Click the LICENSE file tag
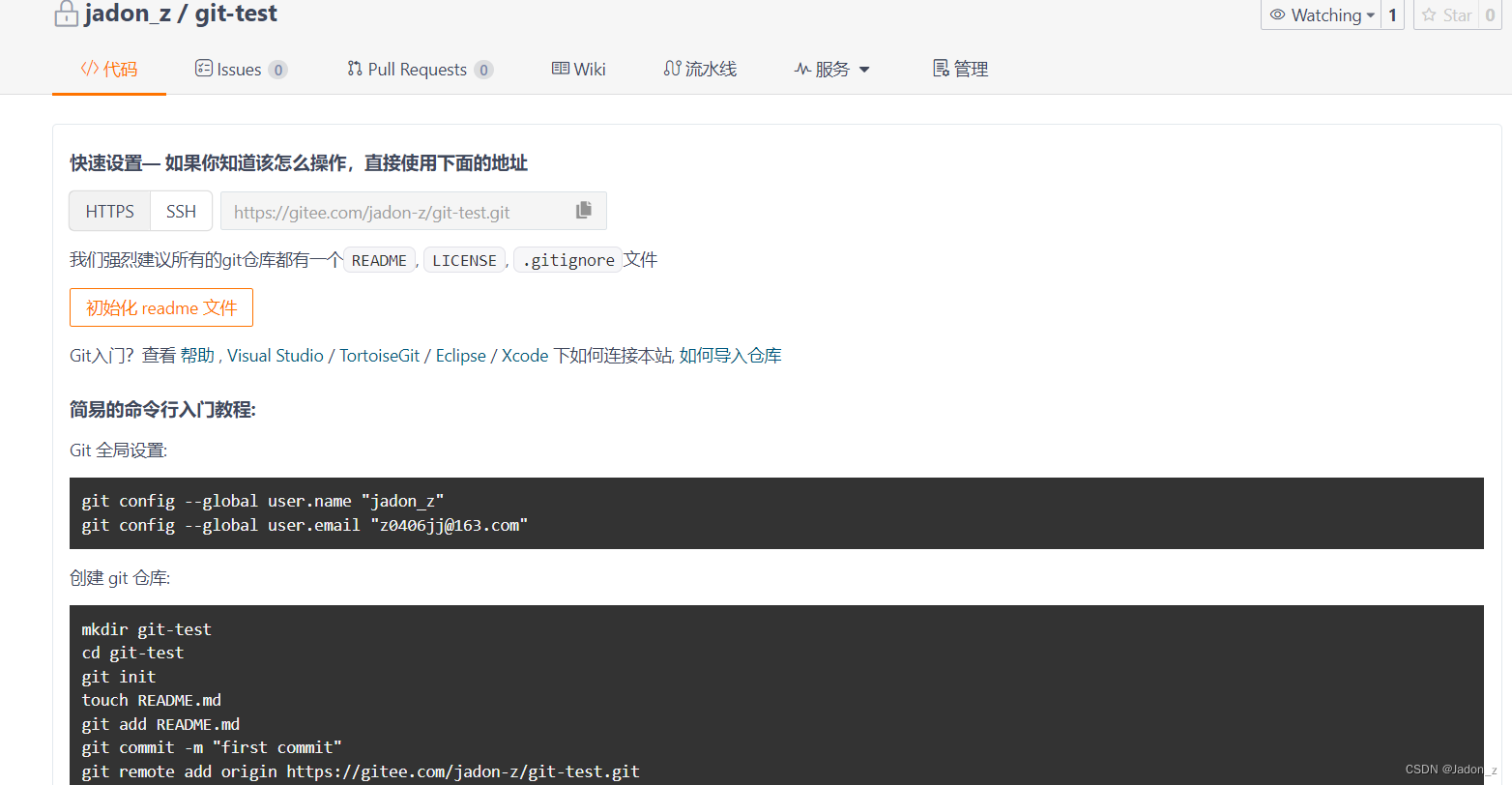Screen dimensions: 1512x785 (464, 260)
